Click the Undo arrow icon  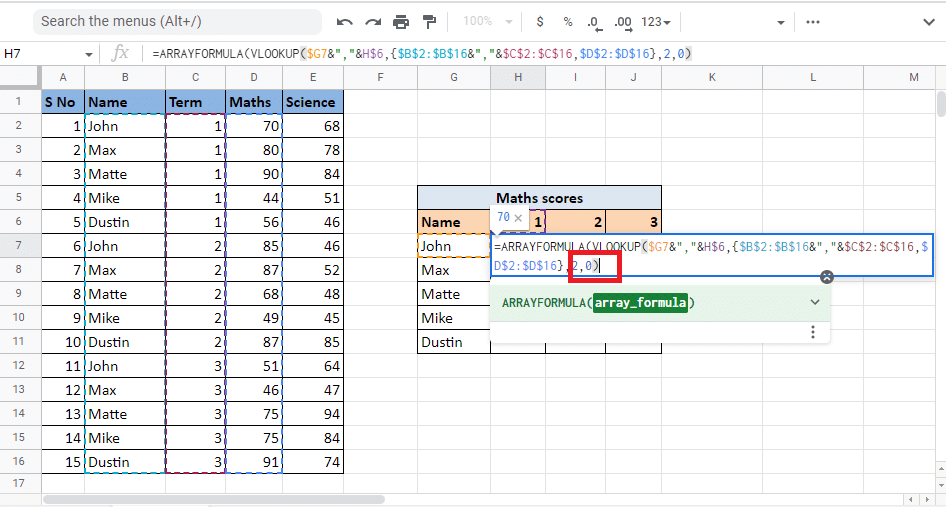[344, 22]
